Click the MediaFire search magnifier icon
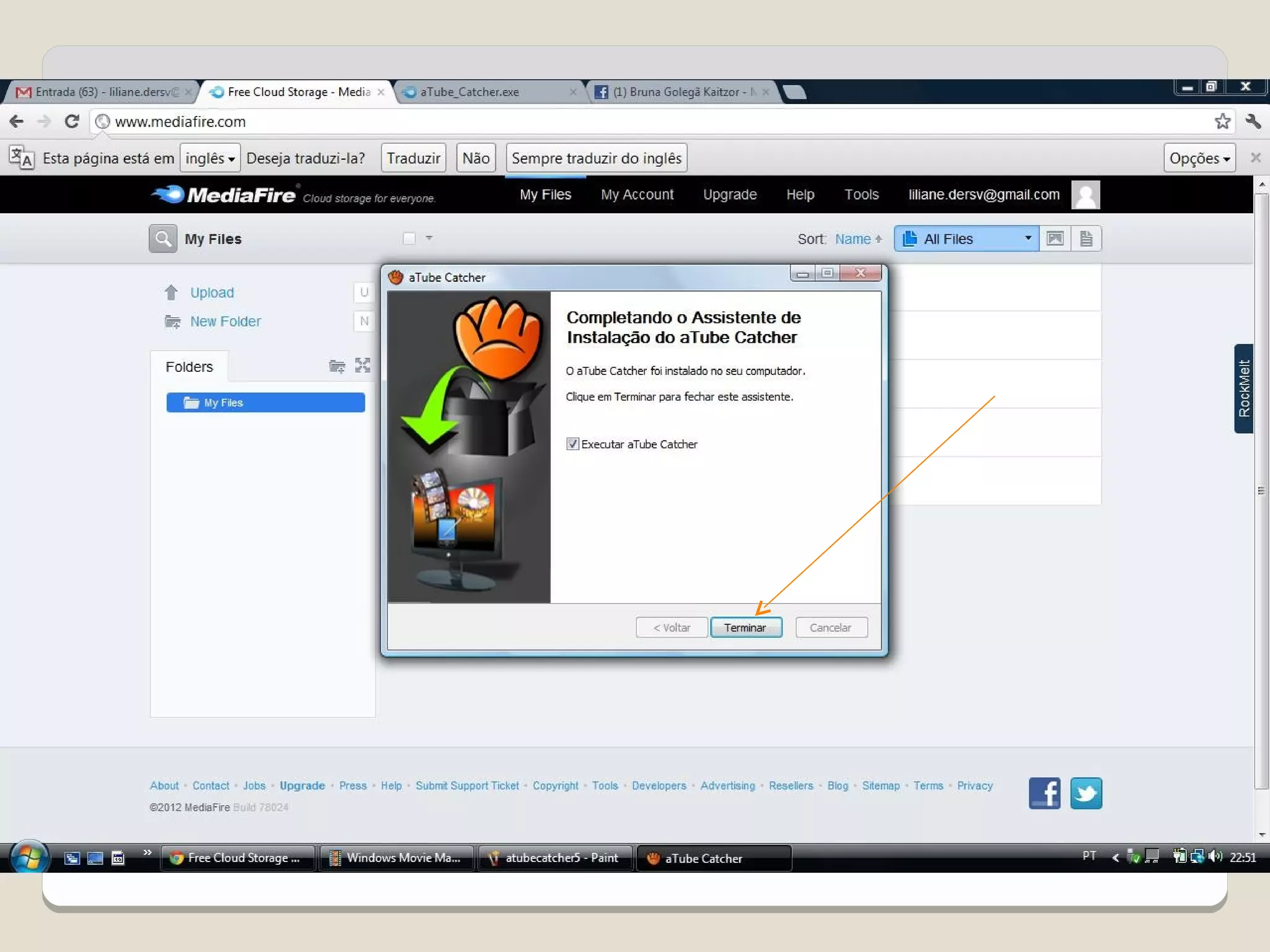The image size is (1270, 952). (x=162, y=239)
